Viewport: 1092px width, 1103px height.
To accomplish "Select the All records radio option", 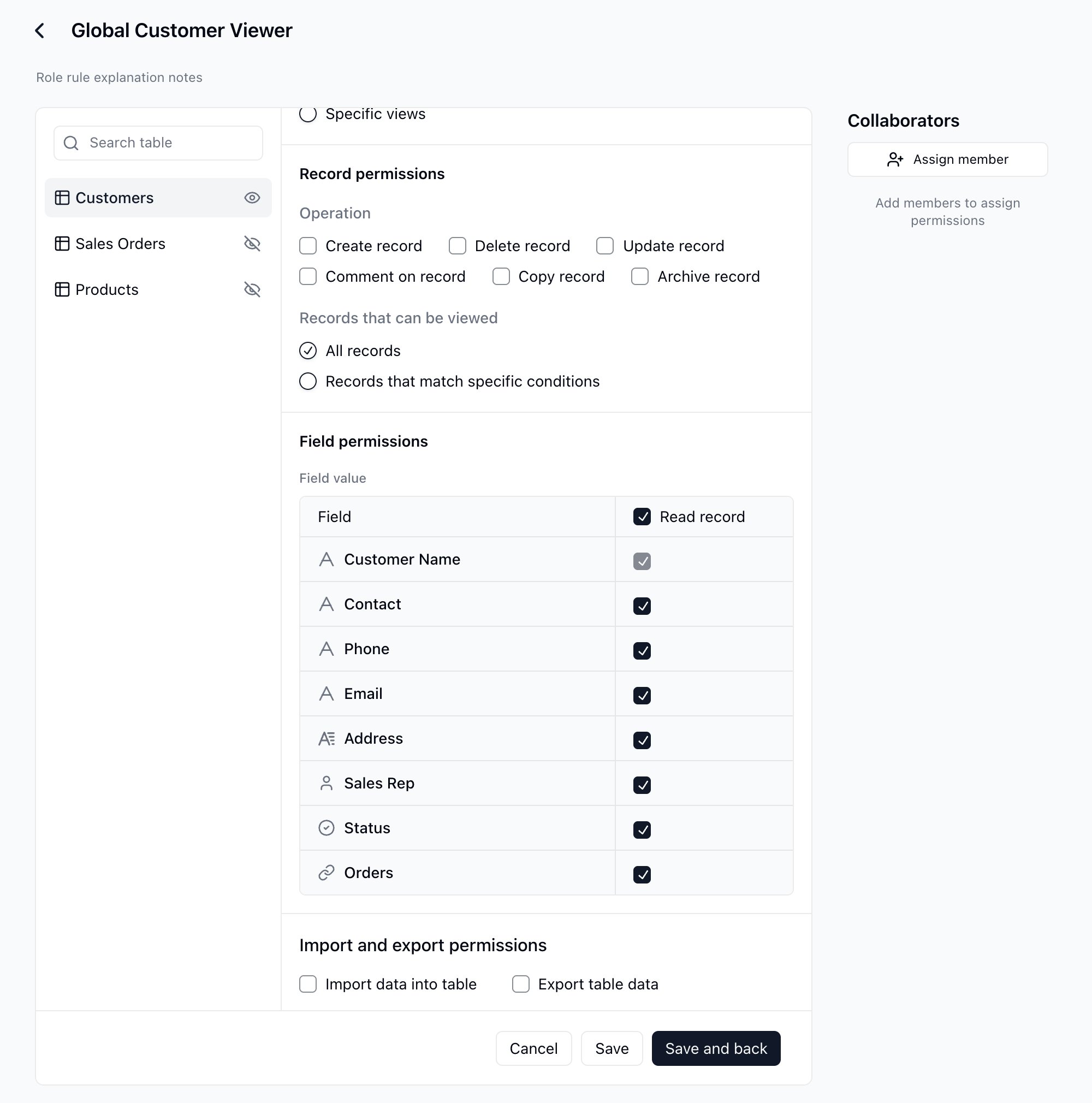I will (x=308, y=351).
